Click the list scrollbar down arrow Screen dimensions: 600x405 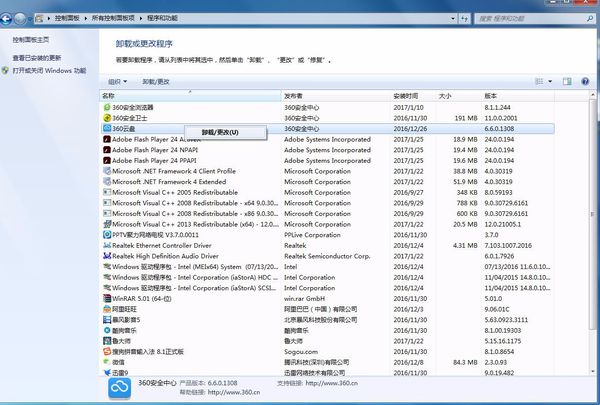[593, 371]
